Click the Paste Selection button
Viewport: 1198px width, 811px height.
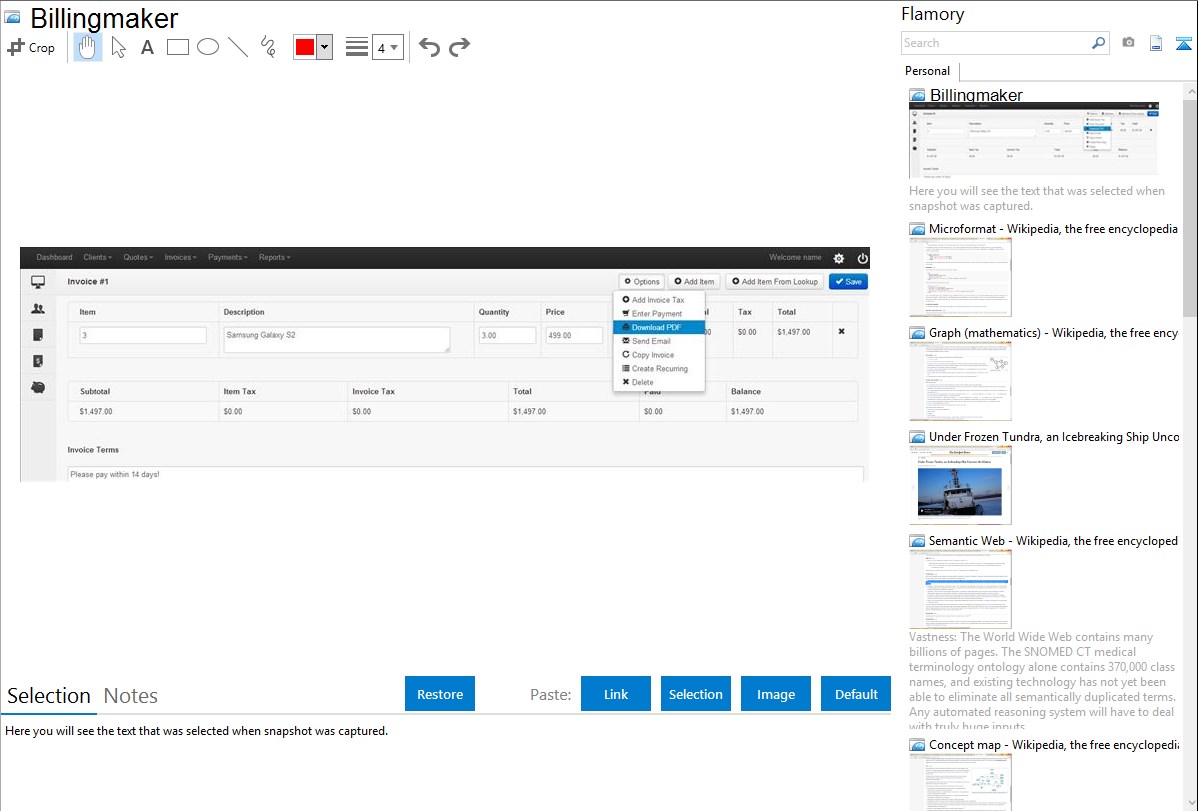(696, 694)
